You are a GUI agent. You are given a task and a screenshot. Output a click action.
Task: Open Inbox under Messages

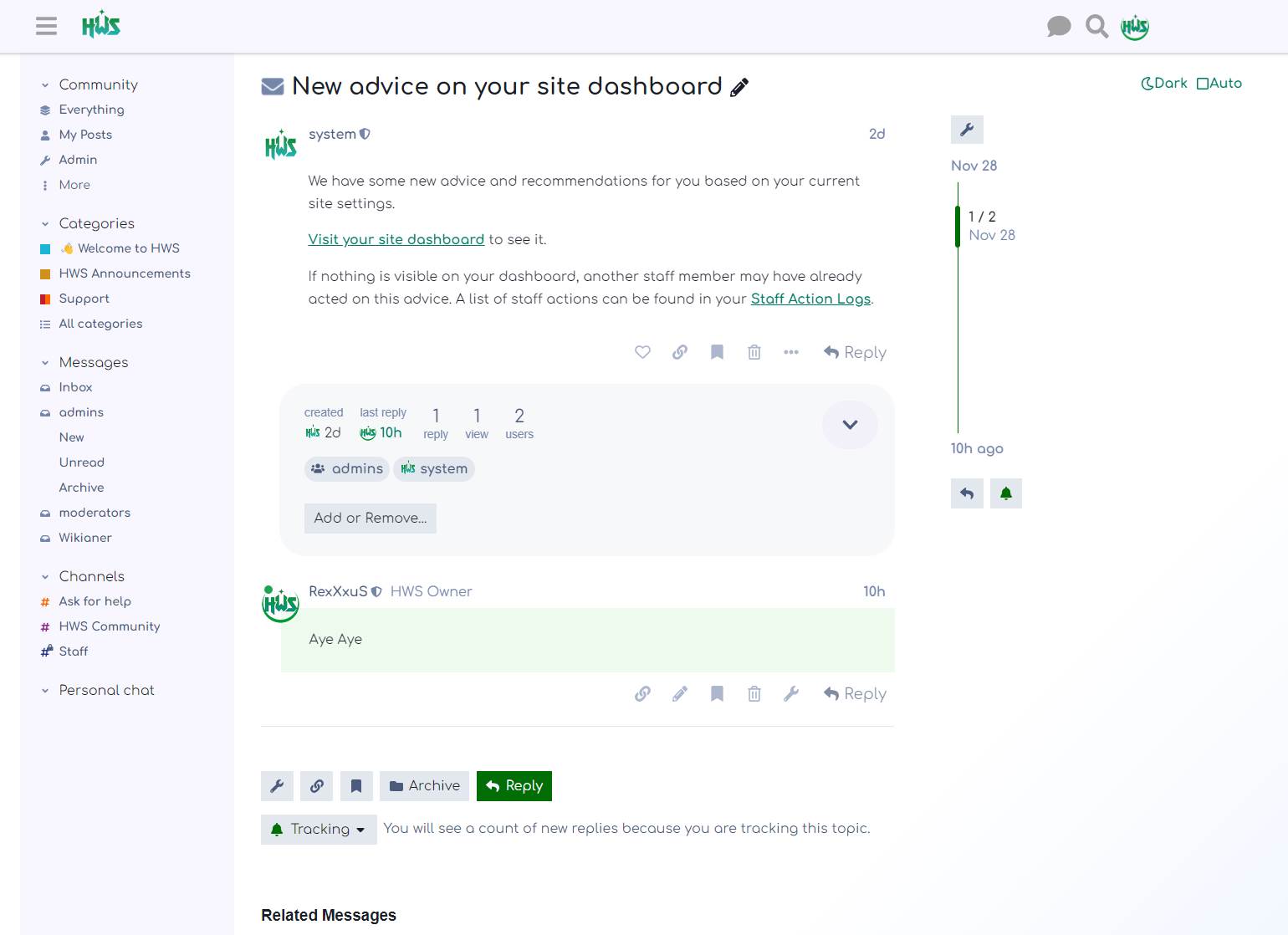point(75,387)
